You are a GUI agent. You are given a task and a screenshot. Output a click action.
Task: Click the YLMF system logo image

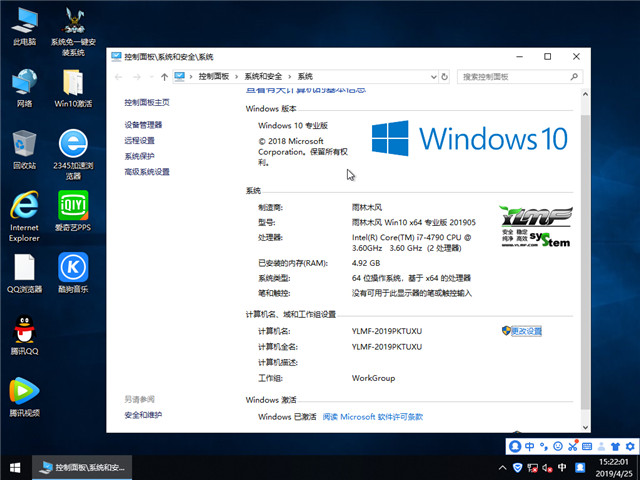pos(536,226)
